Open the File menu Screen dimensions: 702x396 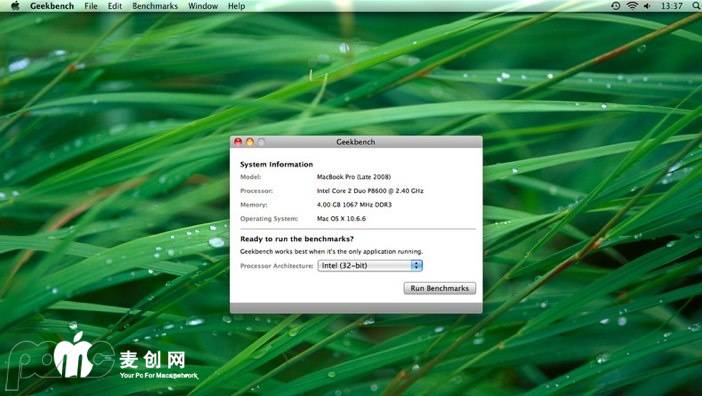click(91, 6)
